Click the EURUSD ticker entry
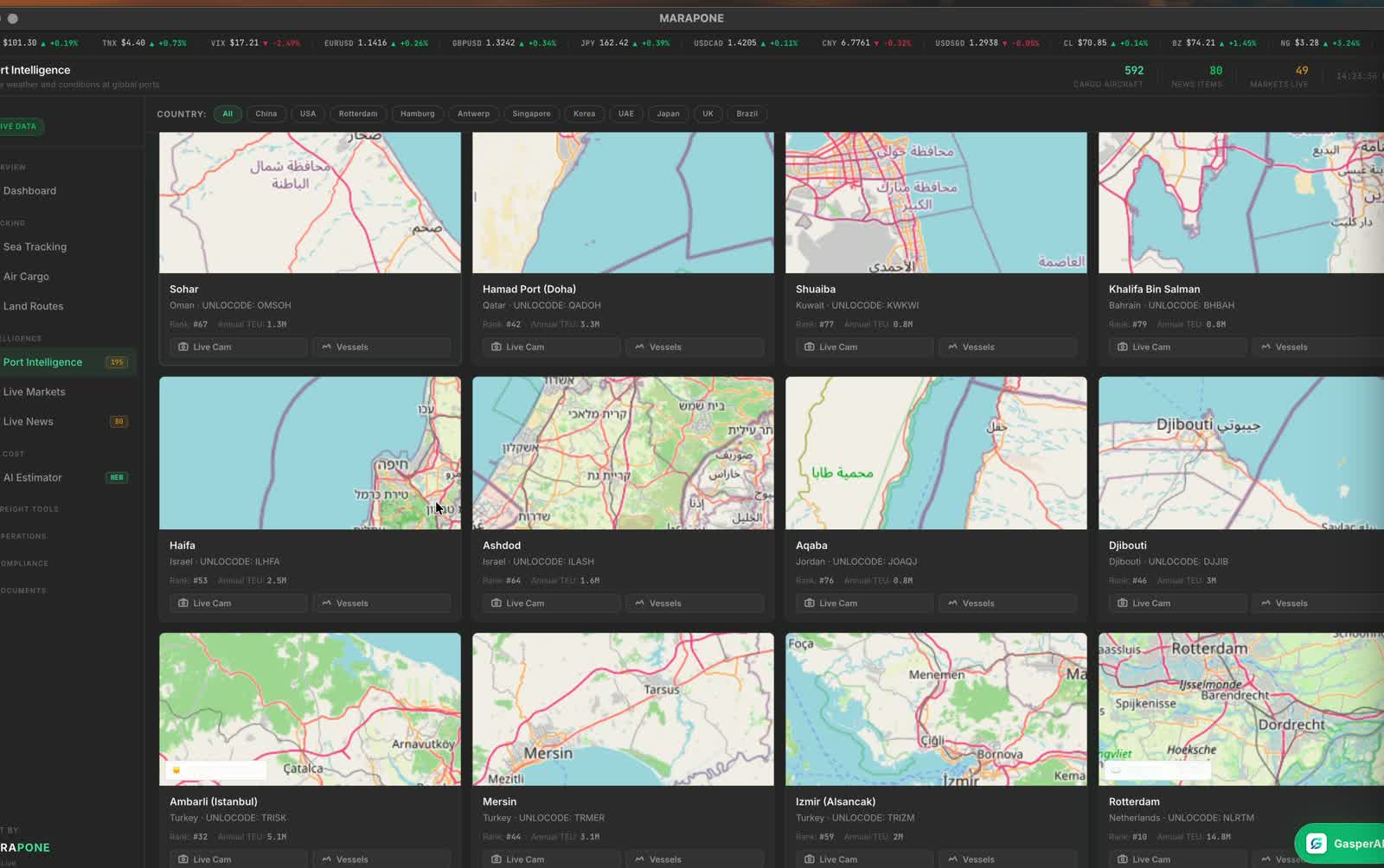Image resolution: width=1384 pixels, height=868 pixels. 376,42
